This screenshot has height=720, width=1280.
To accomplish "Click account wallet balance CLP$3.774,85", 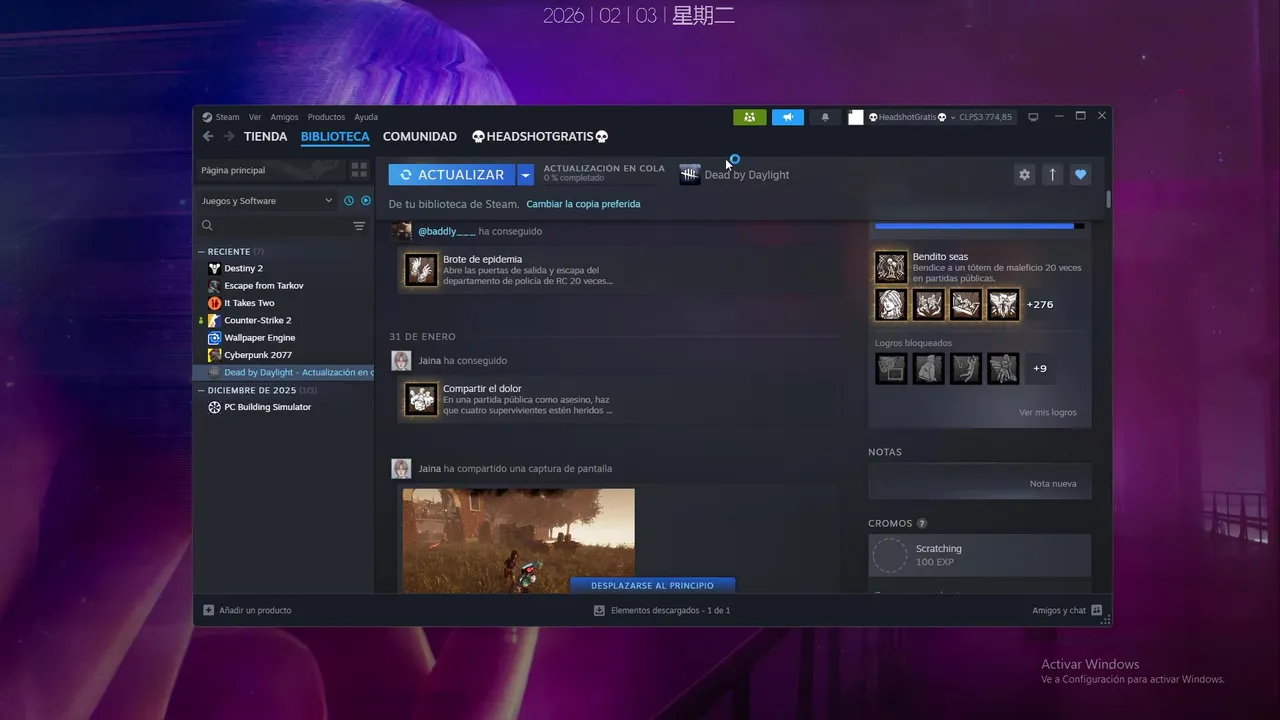I will (985, 117).
